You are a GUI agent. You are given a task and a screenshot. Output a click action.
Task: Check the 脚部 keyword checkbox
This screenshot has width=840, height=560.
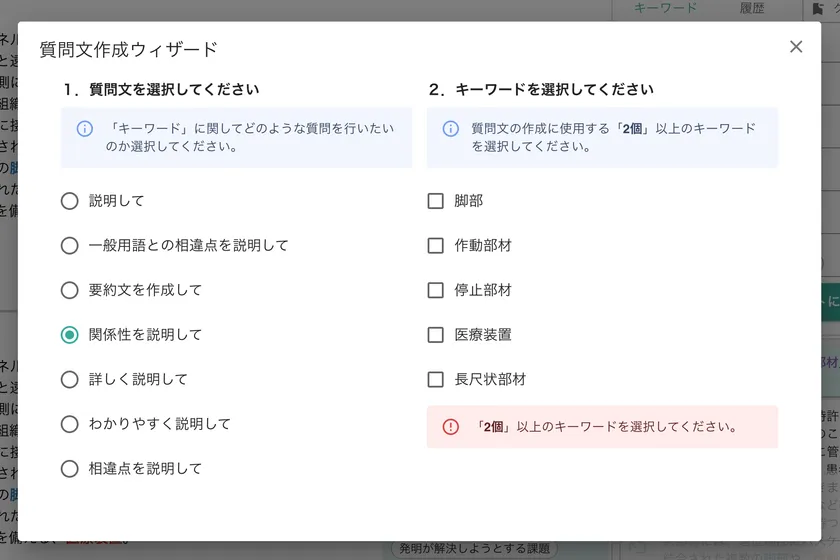tap(436, 201)
